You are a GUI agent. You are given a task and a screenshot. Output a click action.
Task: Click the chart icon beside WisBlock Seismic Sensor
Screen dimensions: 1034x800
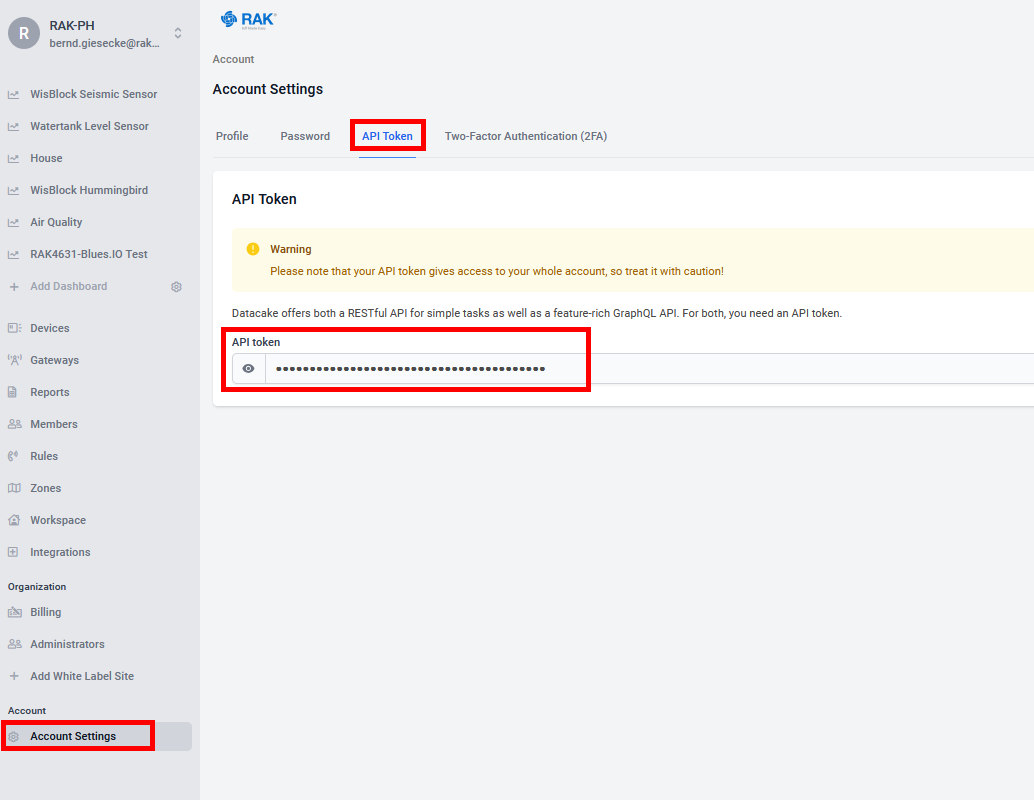click(x=13, y=94)
